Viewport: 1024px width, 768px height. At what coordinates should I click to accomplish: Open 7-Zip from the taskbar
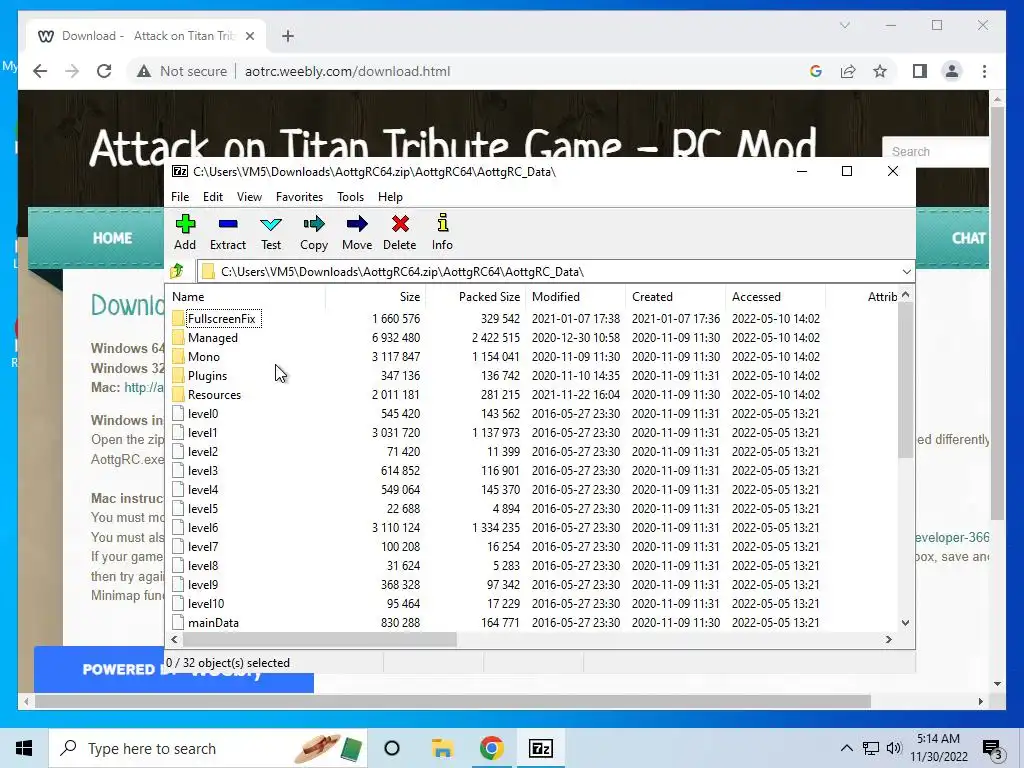tap(541, 748)
